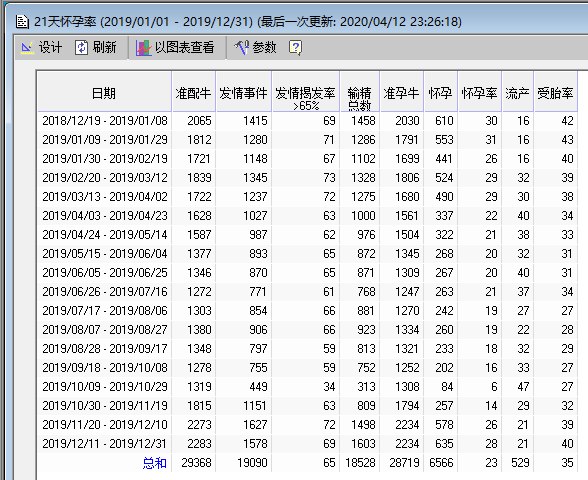Viewport: 588px width, 480px height.
Task: Click 流产 value 47
Action: (524, 387)
